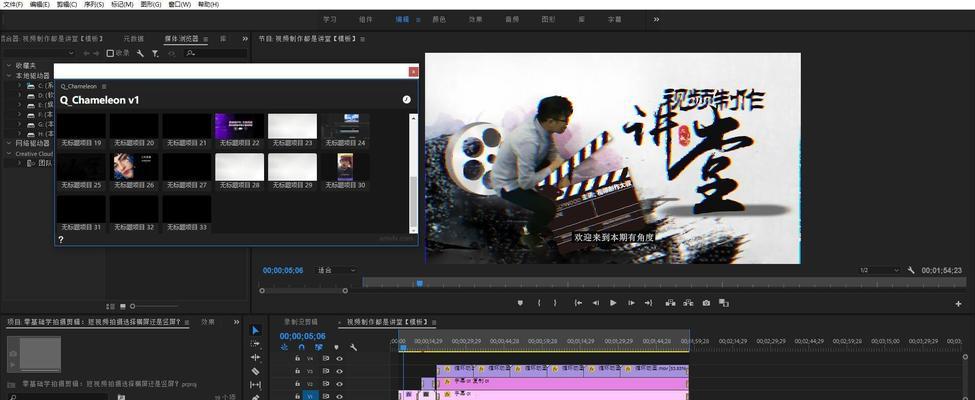This screenshot has height=400, width=975.
Task: Open Program monitor wrench settings
Action: 911,271
